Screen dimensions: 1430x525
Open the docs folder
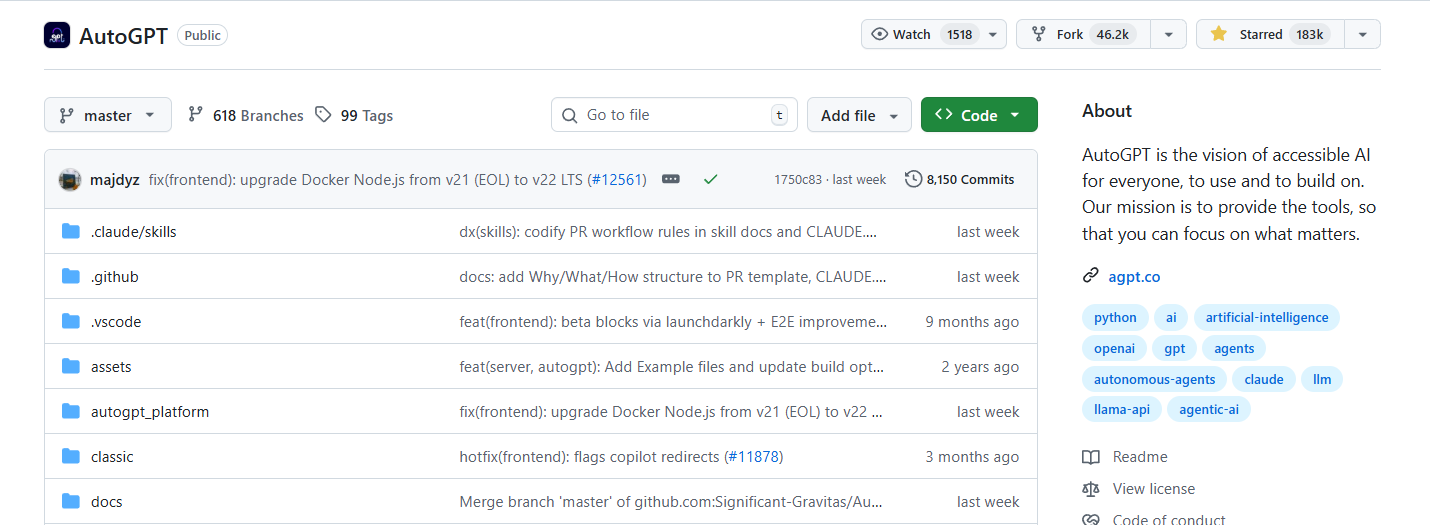(107, 502)
